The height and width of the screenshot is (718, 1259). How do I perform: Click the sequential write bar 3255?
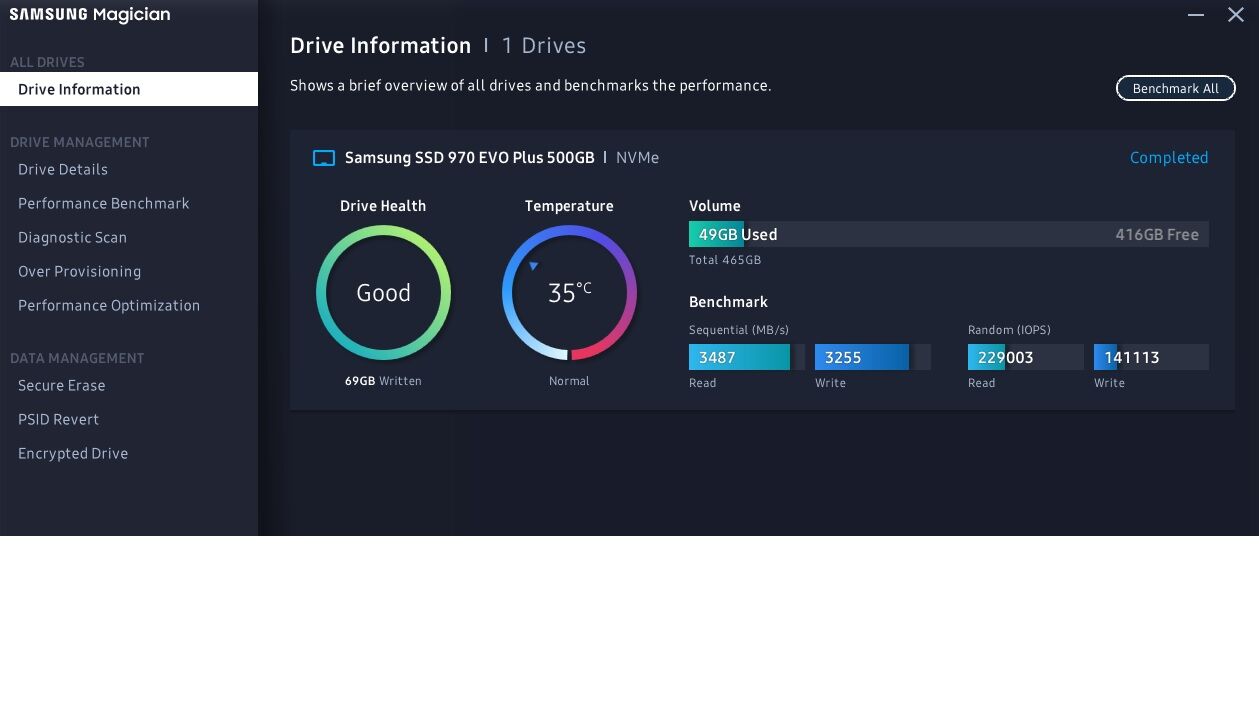click(x=873, y=357)
